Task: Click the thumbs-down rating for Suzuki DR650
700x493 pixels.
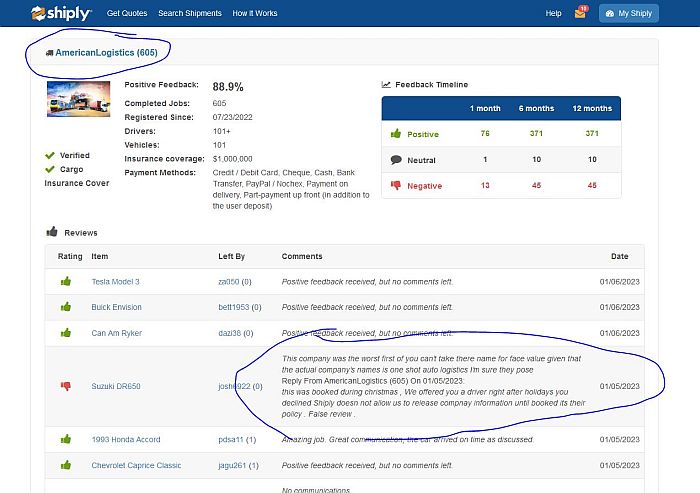Action: click(x=66, y=386)
